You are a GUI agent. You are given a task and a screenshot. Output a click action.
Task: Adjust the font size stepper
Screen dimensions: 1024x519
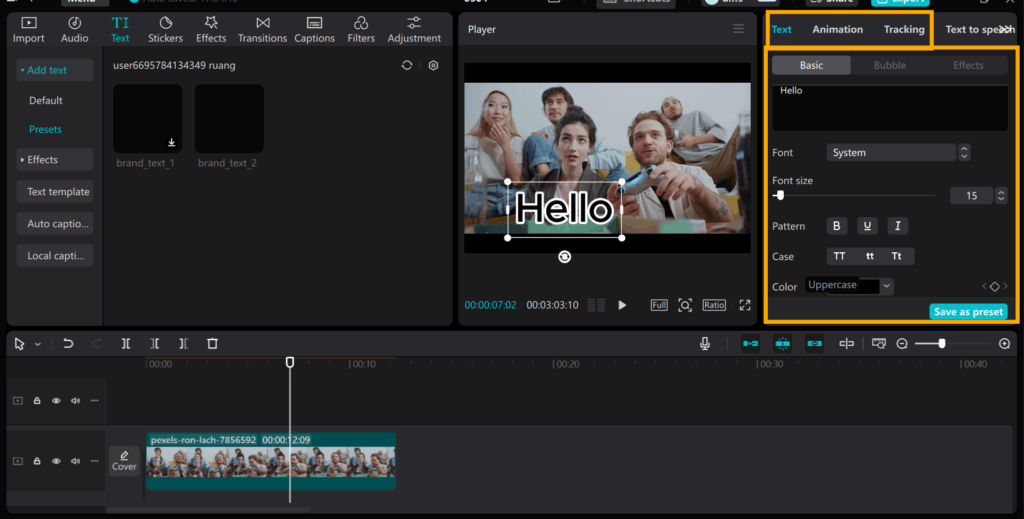point(1000,195)
